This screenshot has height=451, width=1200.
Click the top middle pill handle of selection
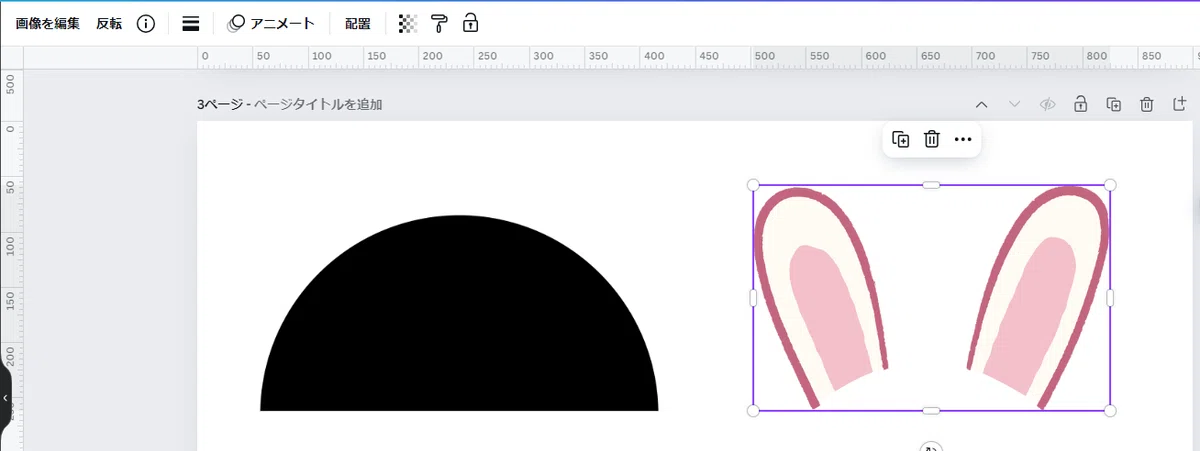[x=931, y=185]
